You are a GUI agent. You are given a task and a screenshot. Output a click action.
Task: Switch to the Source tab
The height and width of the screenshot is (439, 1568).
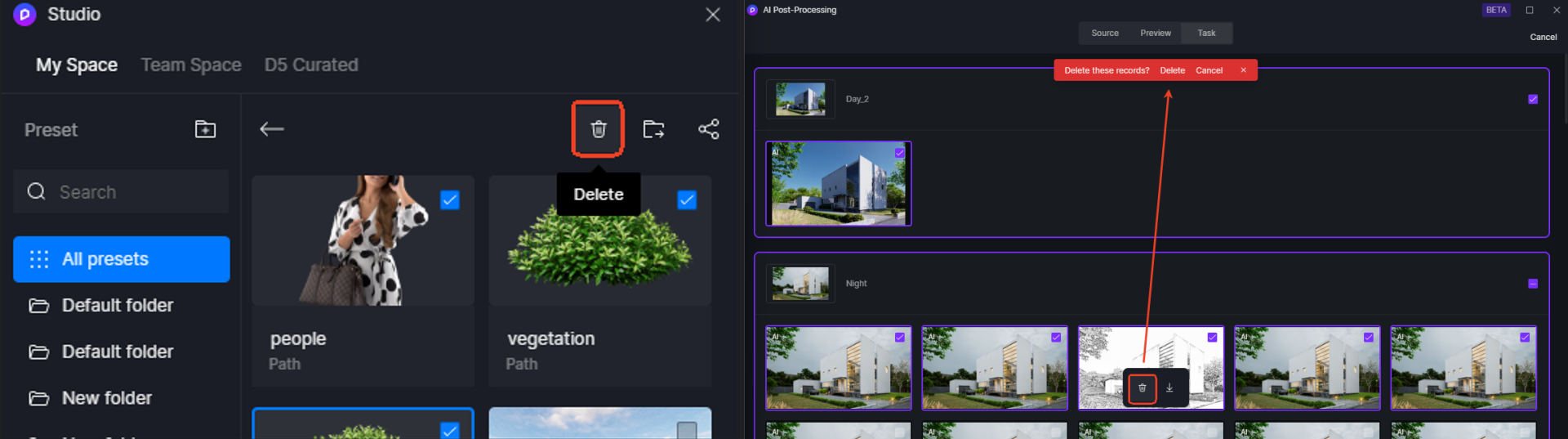point(1105,33)
